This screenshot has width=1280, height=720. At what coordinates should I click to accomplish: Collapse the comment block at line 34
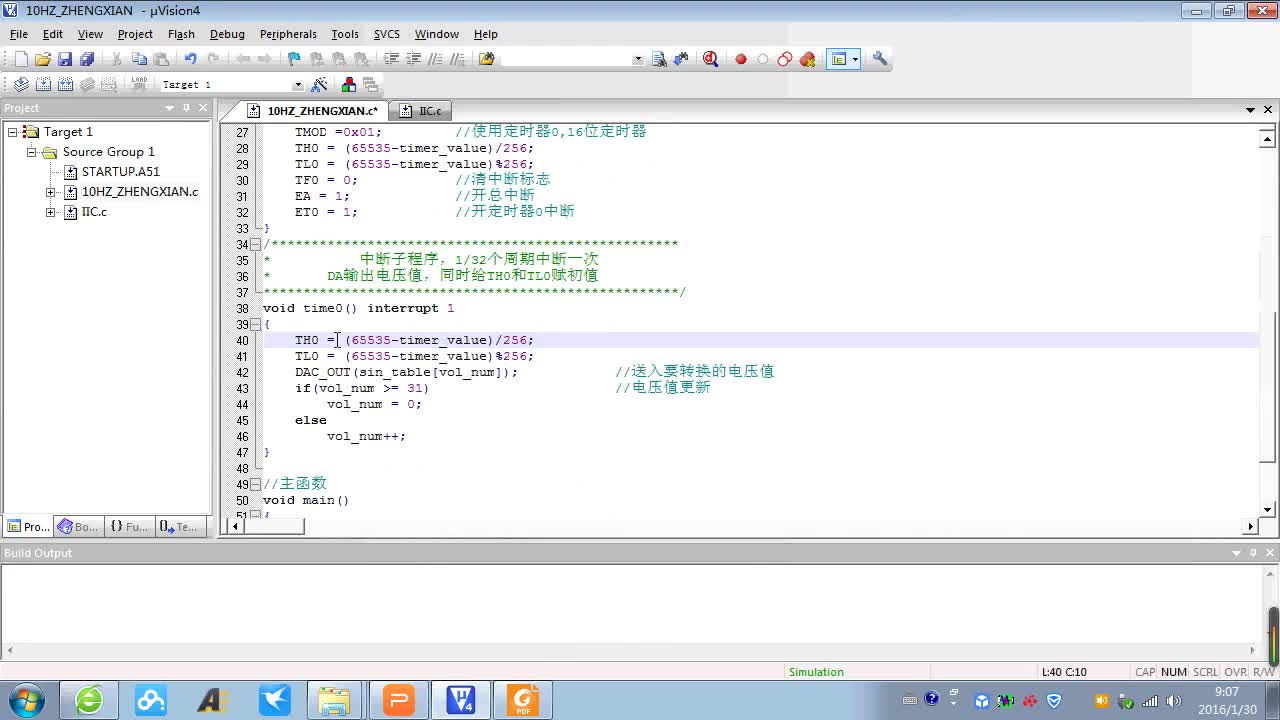coord(255,244)
